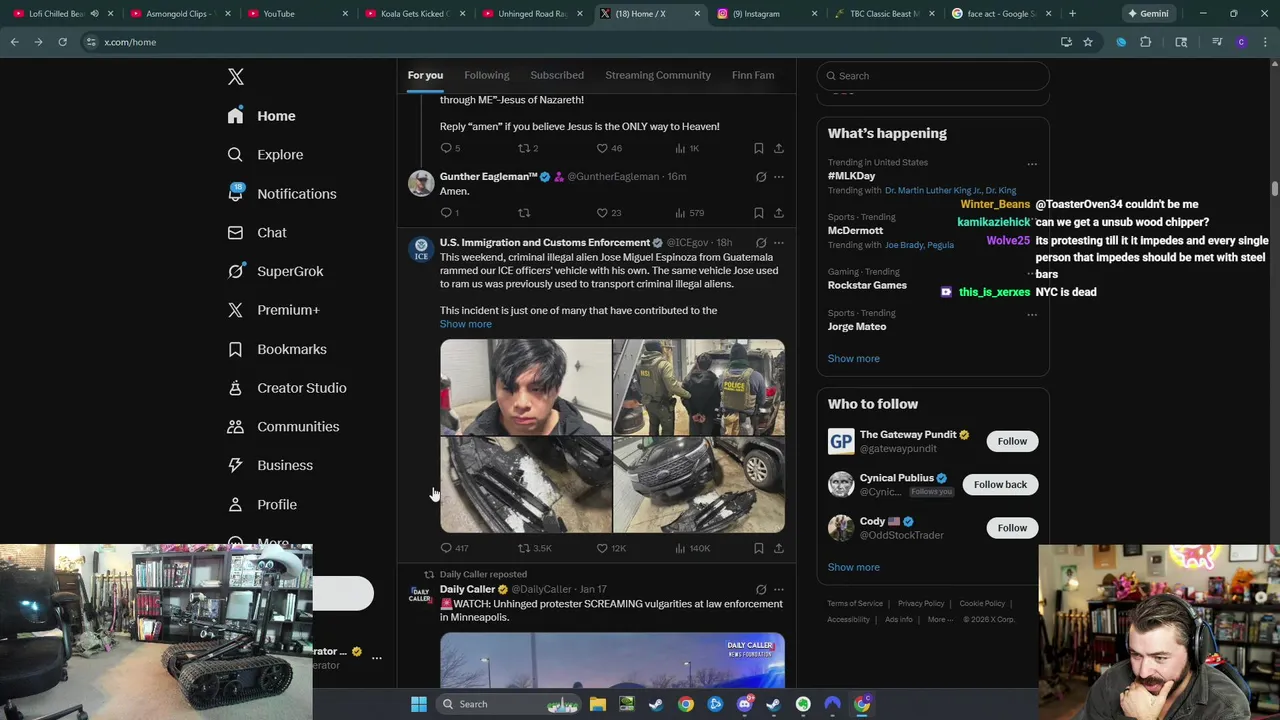
Task: Follow The Gateway Pundit
Action: (x=1012, y=441)
